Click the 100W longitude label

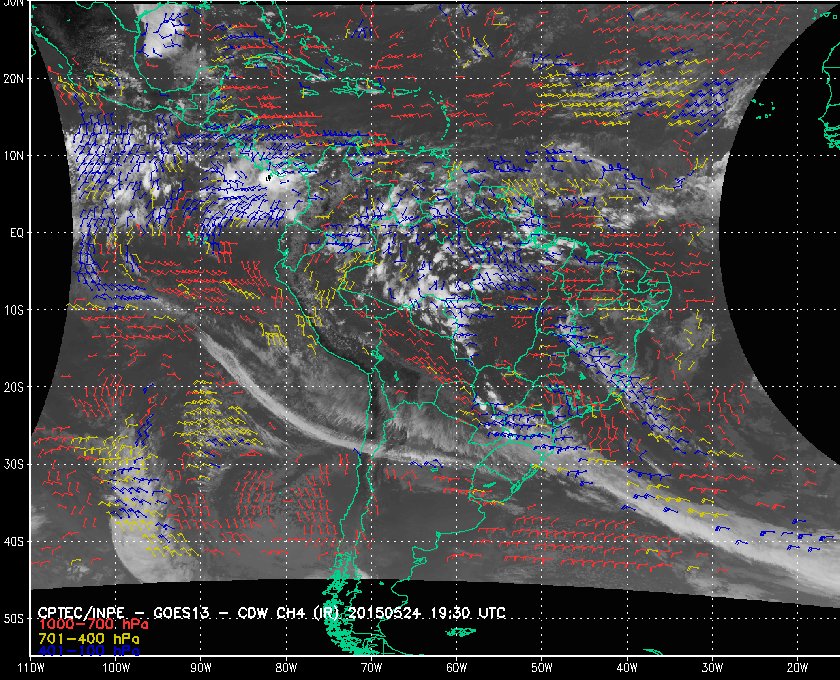tap(116, 668)
